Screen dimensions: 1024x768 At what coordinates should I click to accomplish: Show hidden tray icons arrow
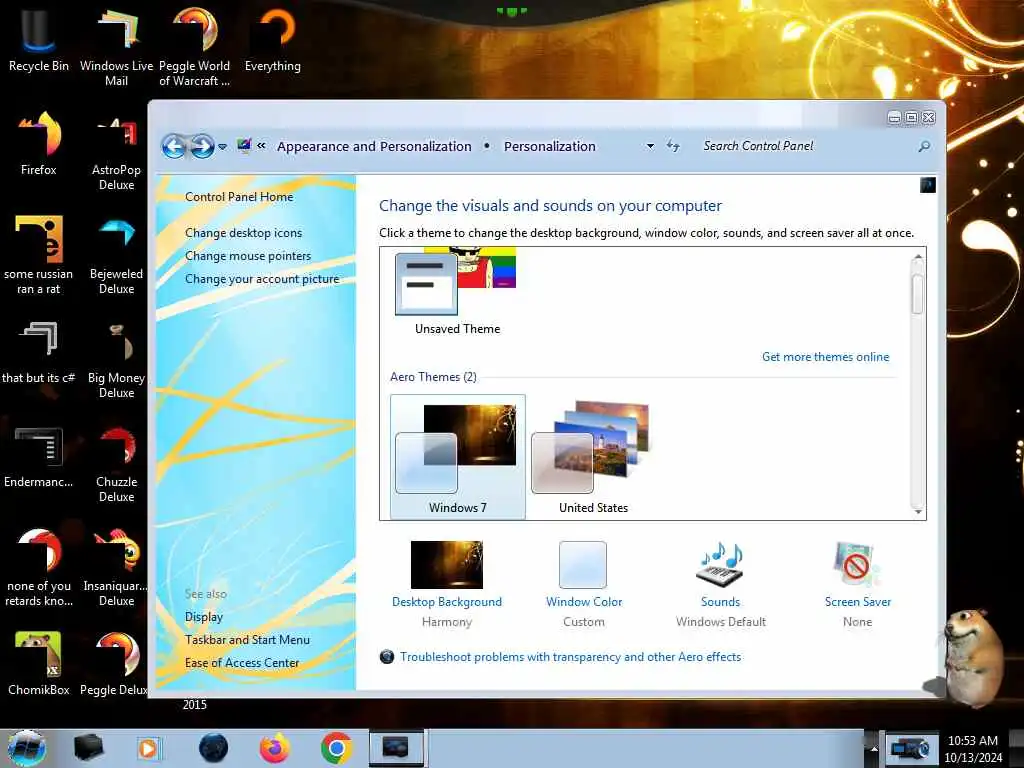pyautogui.click(x=873, y=748)
